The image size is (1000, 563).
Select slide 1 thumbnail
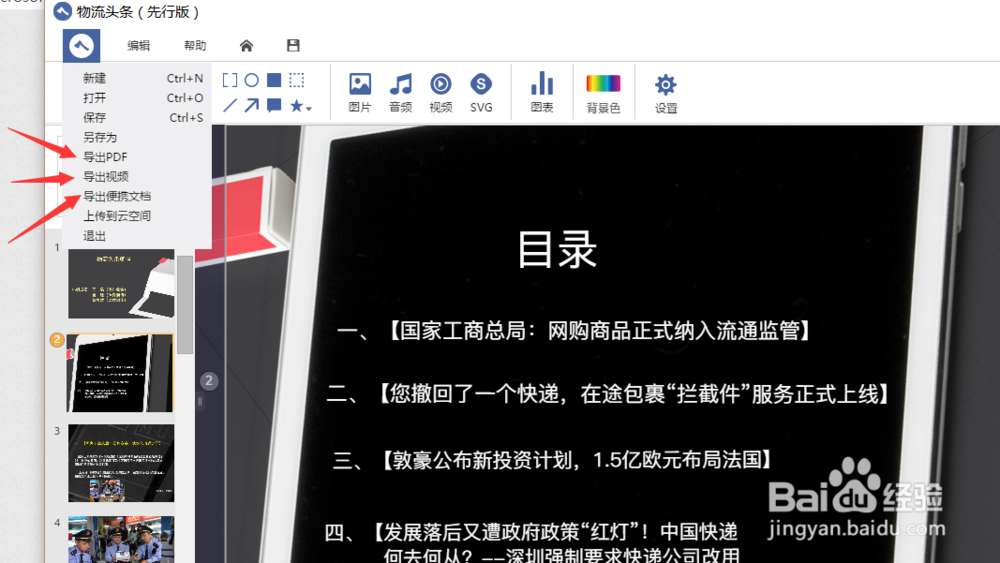tap(121, 284)
